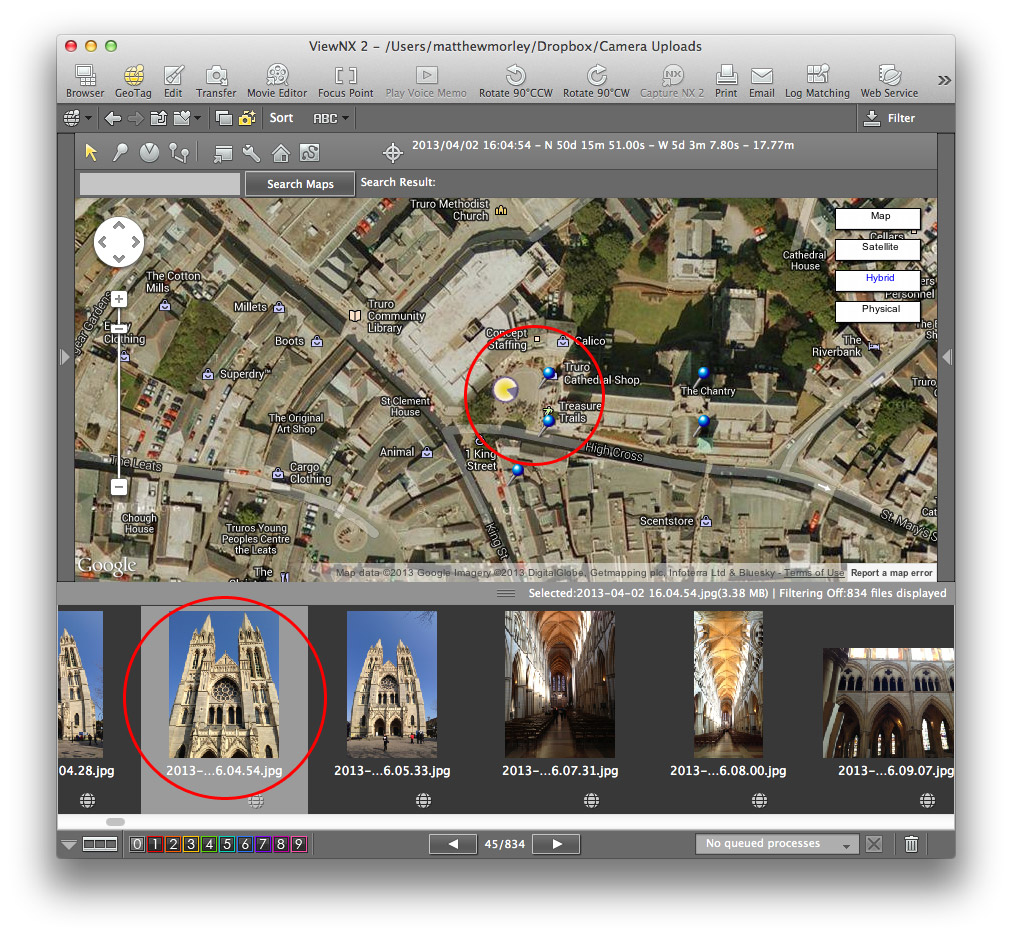The image size is (1012, 937).
Task: Launch the Transfer tool
Action: pos(216,81)
